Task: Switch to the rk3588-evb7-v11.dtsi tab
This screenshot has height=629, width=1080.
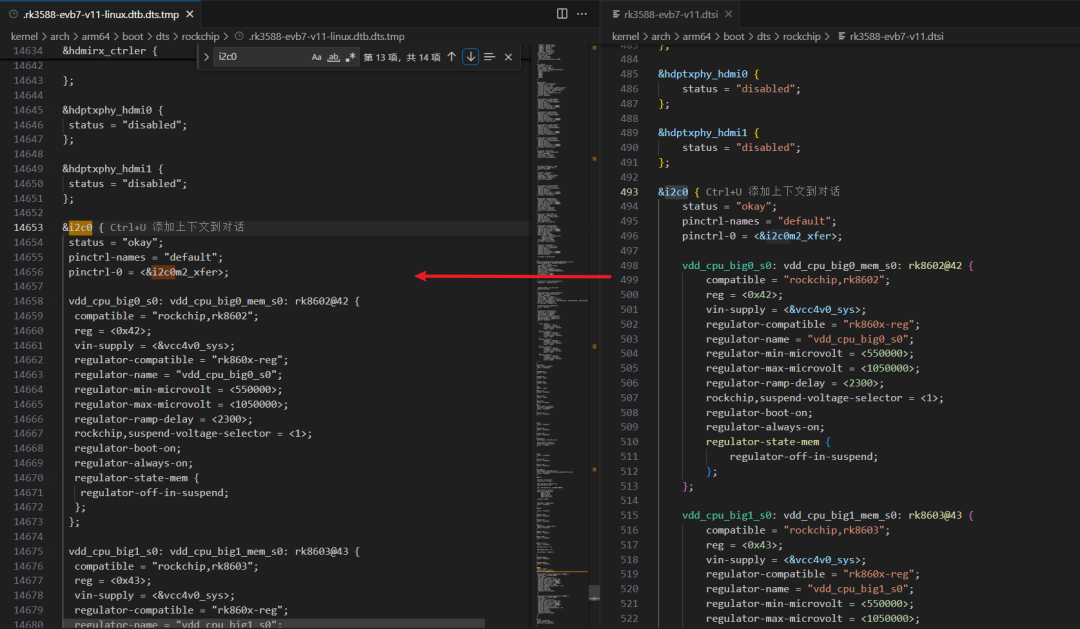Action: (x=670, y=14)
